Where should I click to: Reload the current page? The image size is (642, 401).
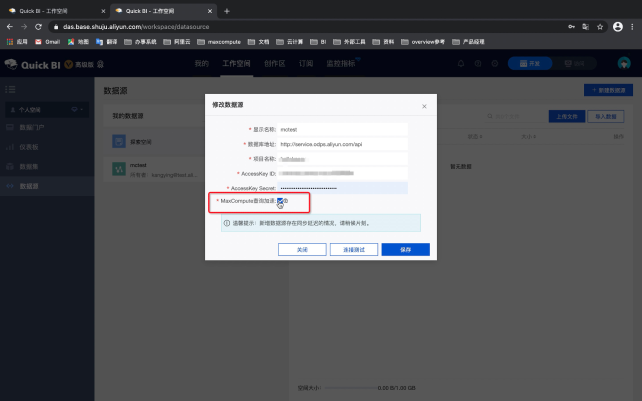(x=38, y=27)
